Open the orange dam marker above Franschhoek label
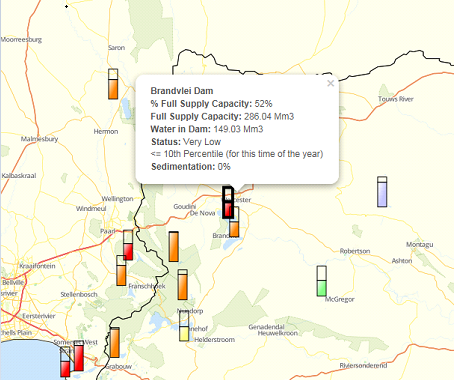 coord(121,270)
